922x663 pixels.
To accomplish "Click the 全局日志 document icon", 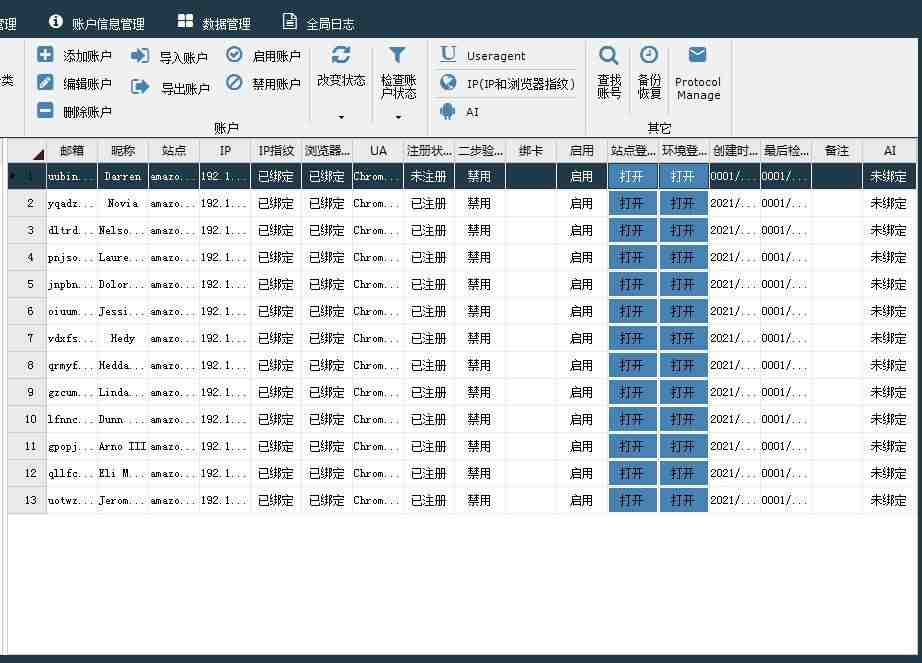I will 289,21.
